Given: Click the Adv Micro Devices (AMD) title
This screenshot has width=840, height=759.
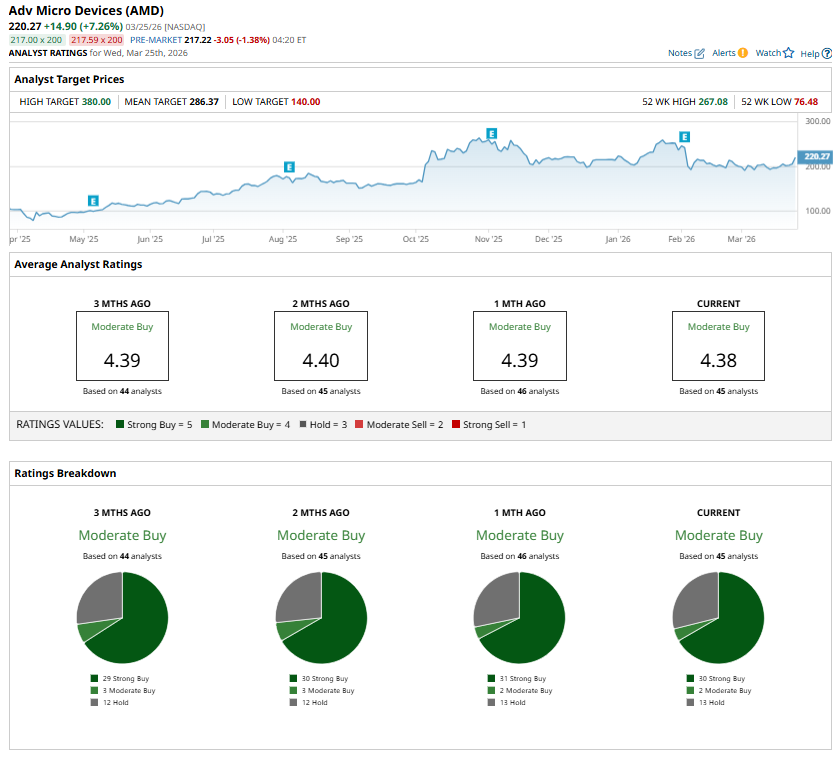Looking at the screenshot, I should 86,11.
